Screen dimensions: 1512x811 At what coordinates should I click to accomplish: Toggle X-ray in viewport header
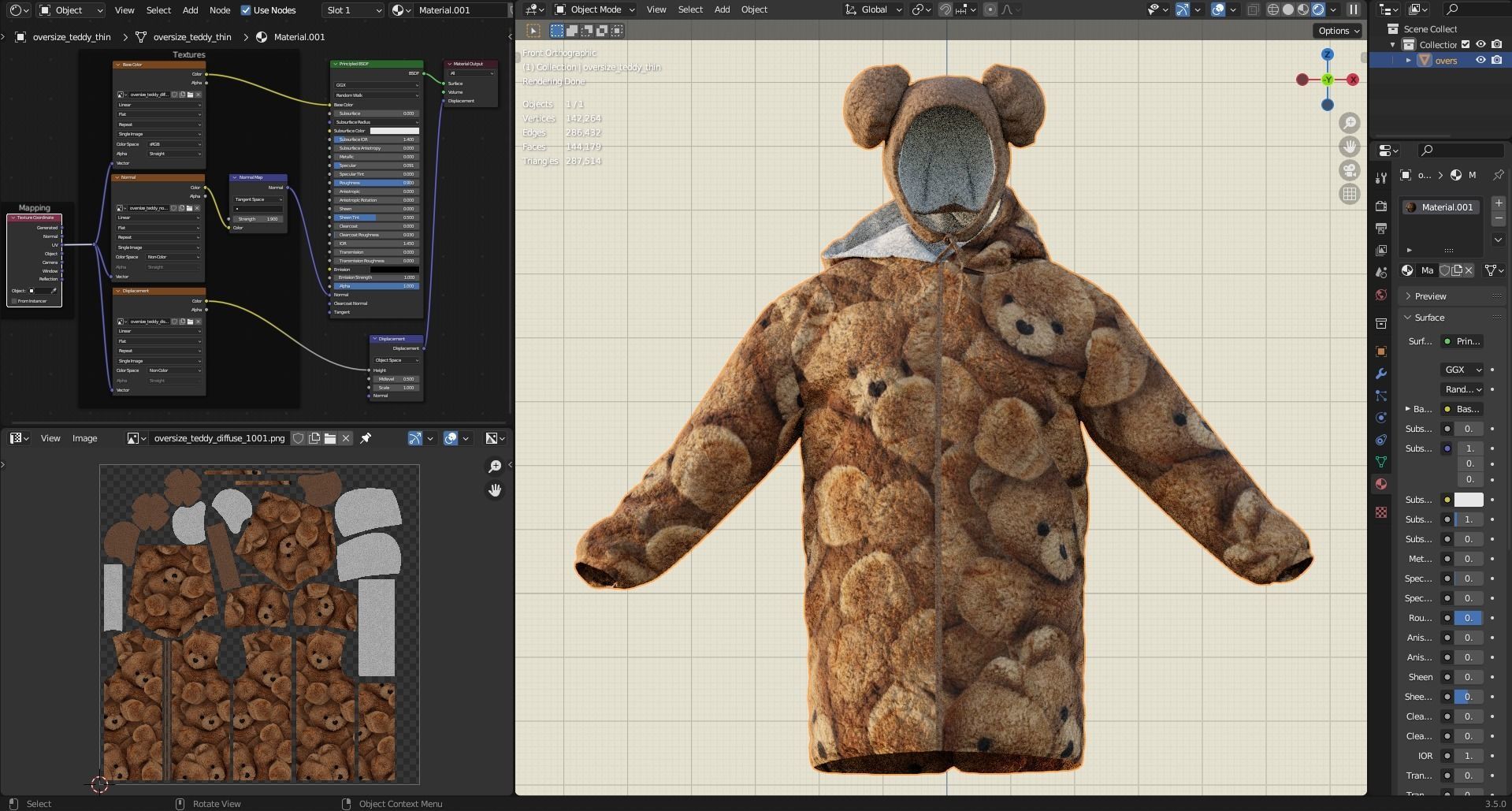pyautogui.click(x=1254, y=9)
